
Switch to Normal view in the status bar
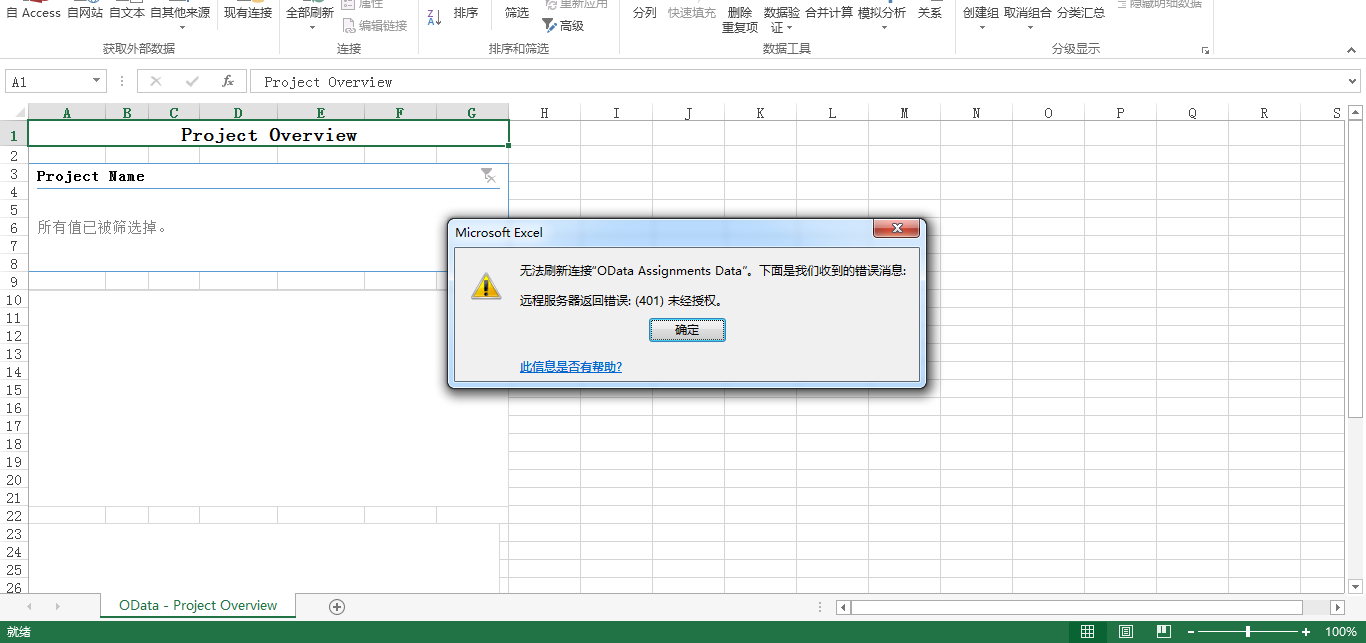pos(1087,632)
